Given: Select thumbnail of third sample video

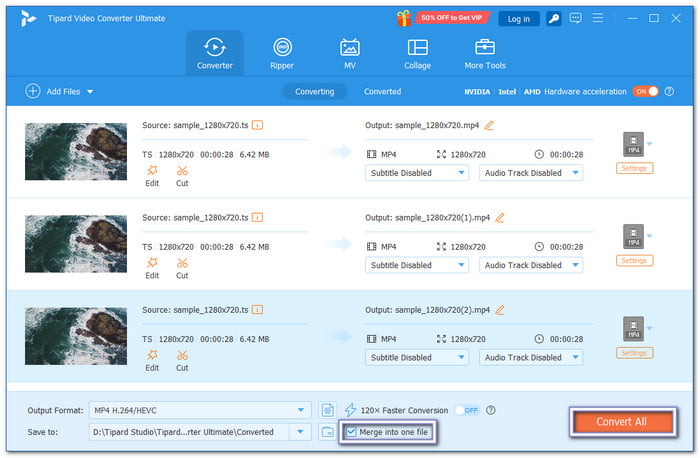Looking at the screenshot, I should (x=76, y=336).
